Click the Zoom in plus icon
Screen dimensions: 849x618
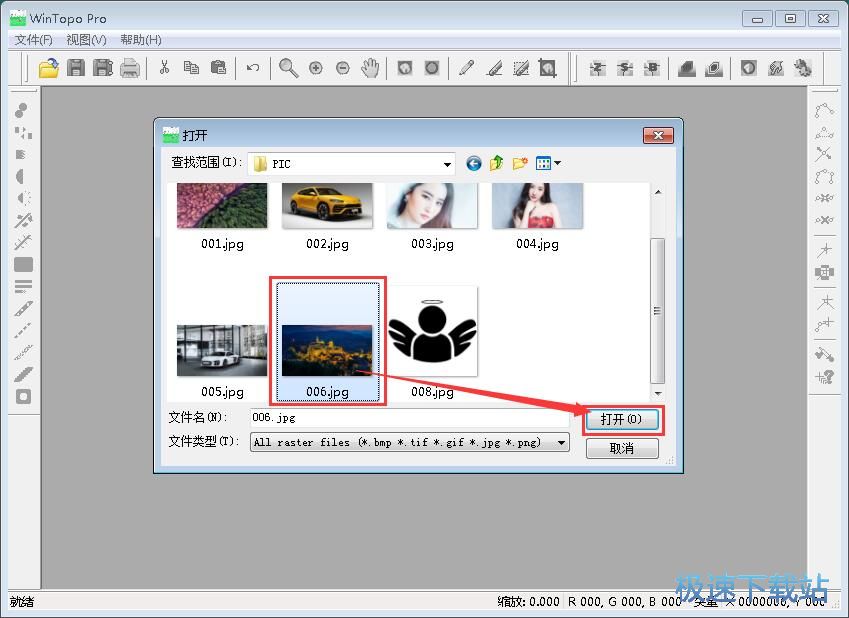(x=316, y=68)
